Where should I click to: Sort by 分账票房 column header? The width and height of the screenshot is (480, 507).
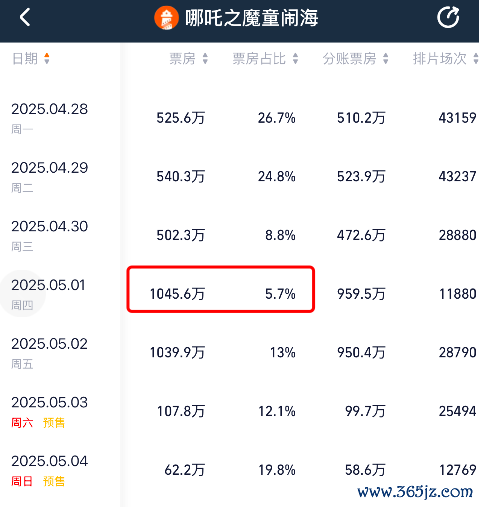[349, 59]
